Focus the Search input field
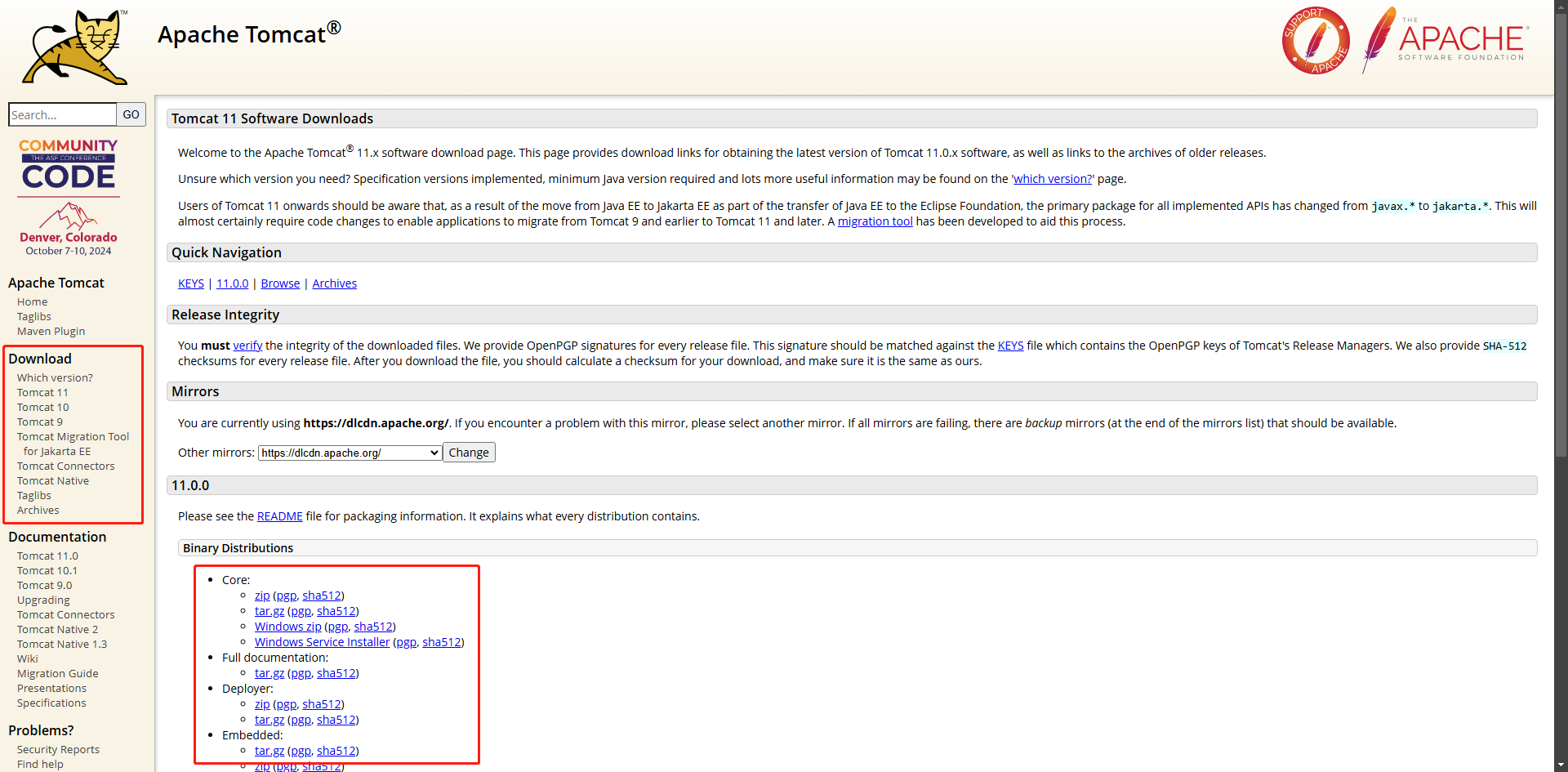The height and width of the screenshot is (772, 1568). pyautogui.click(x=62, y=114)
